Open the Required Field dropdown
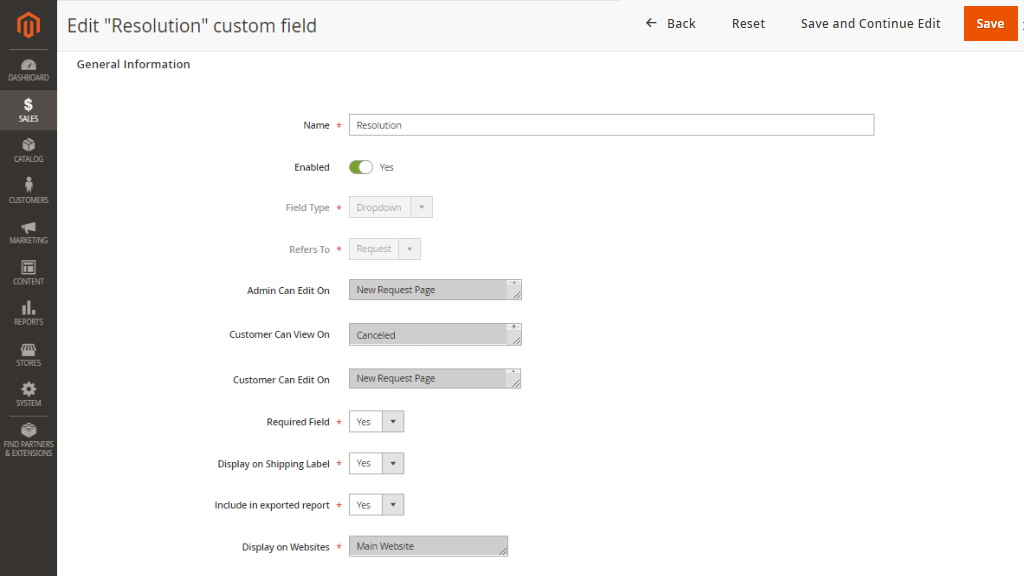The width and height of the screenshot is (1024, 576). pyautogui.click(x=376, y=421)
